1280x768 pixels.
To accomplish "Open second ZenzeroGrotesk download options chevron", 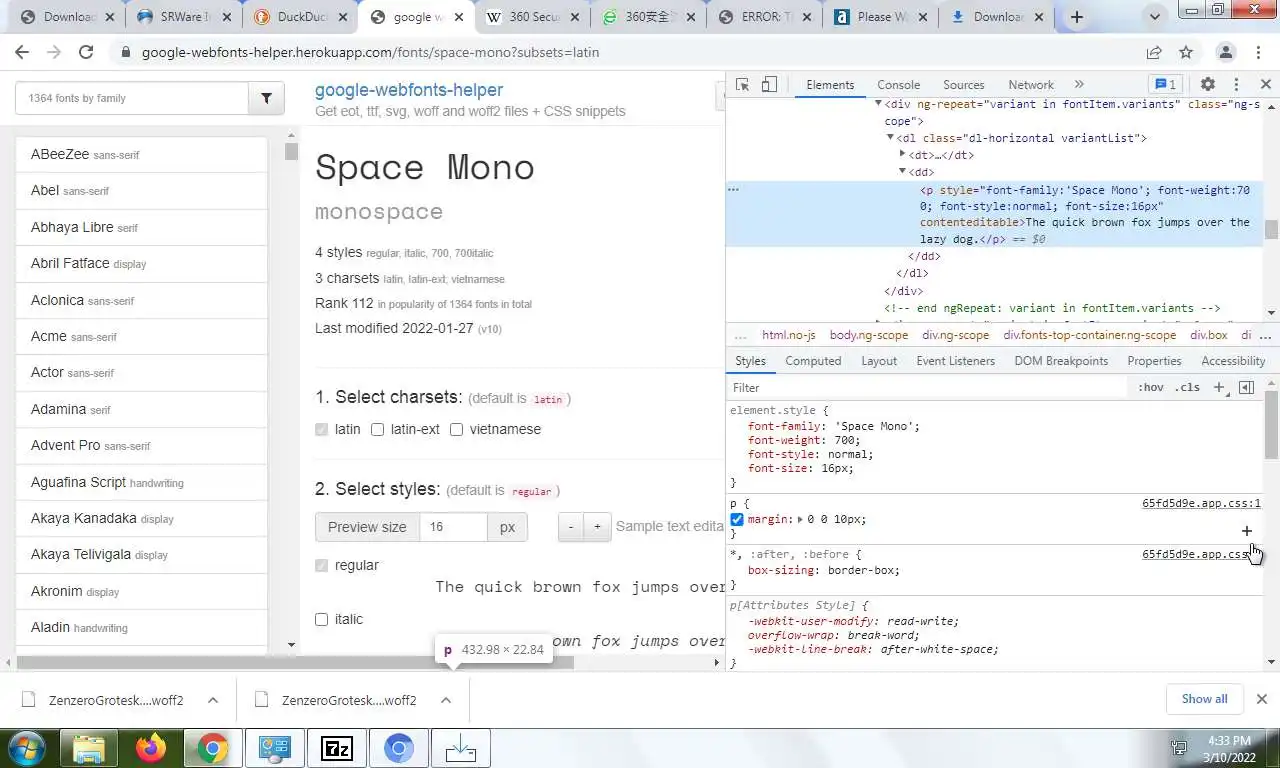I will coord(446,700).
